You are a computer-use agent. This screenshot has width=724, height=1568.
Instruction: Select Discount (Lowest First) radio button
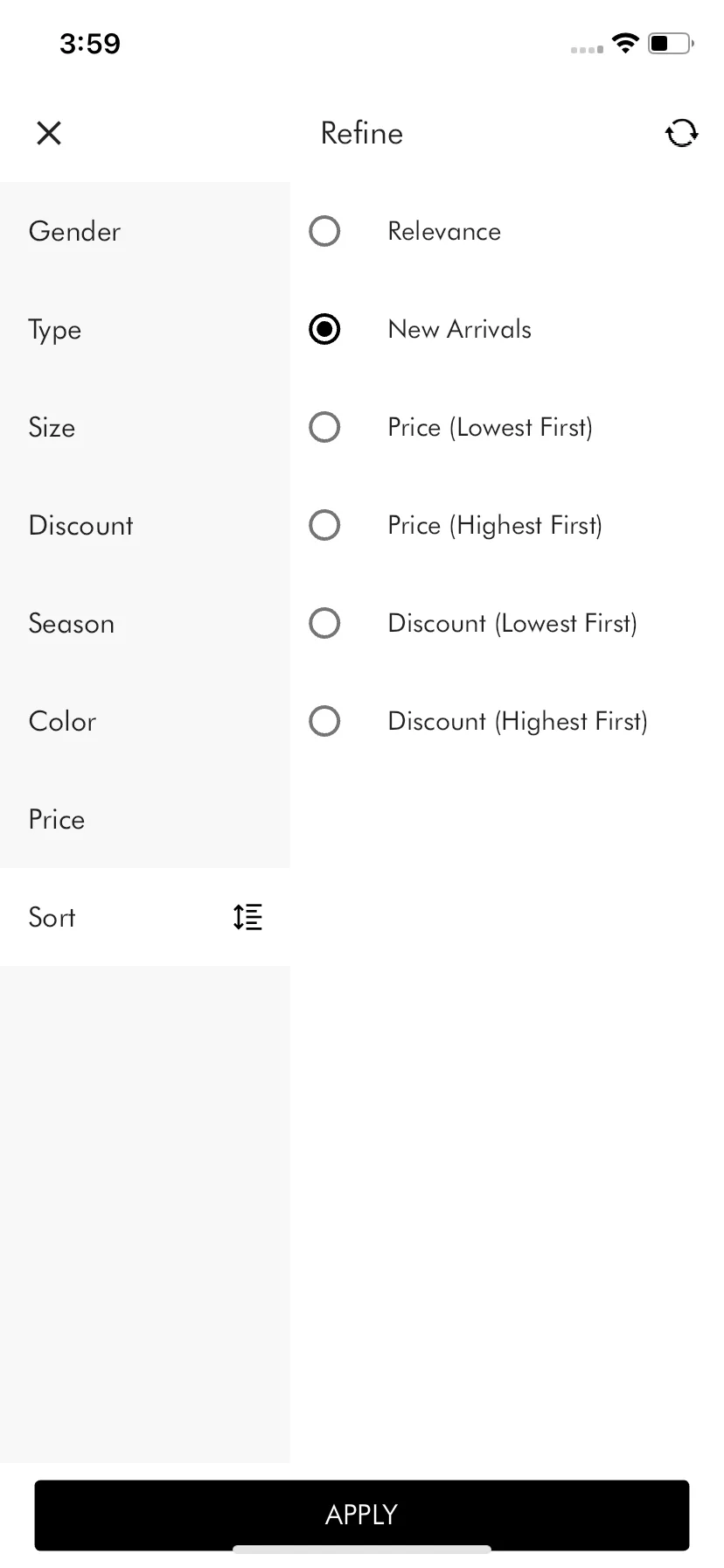324,623
